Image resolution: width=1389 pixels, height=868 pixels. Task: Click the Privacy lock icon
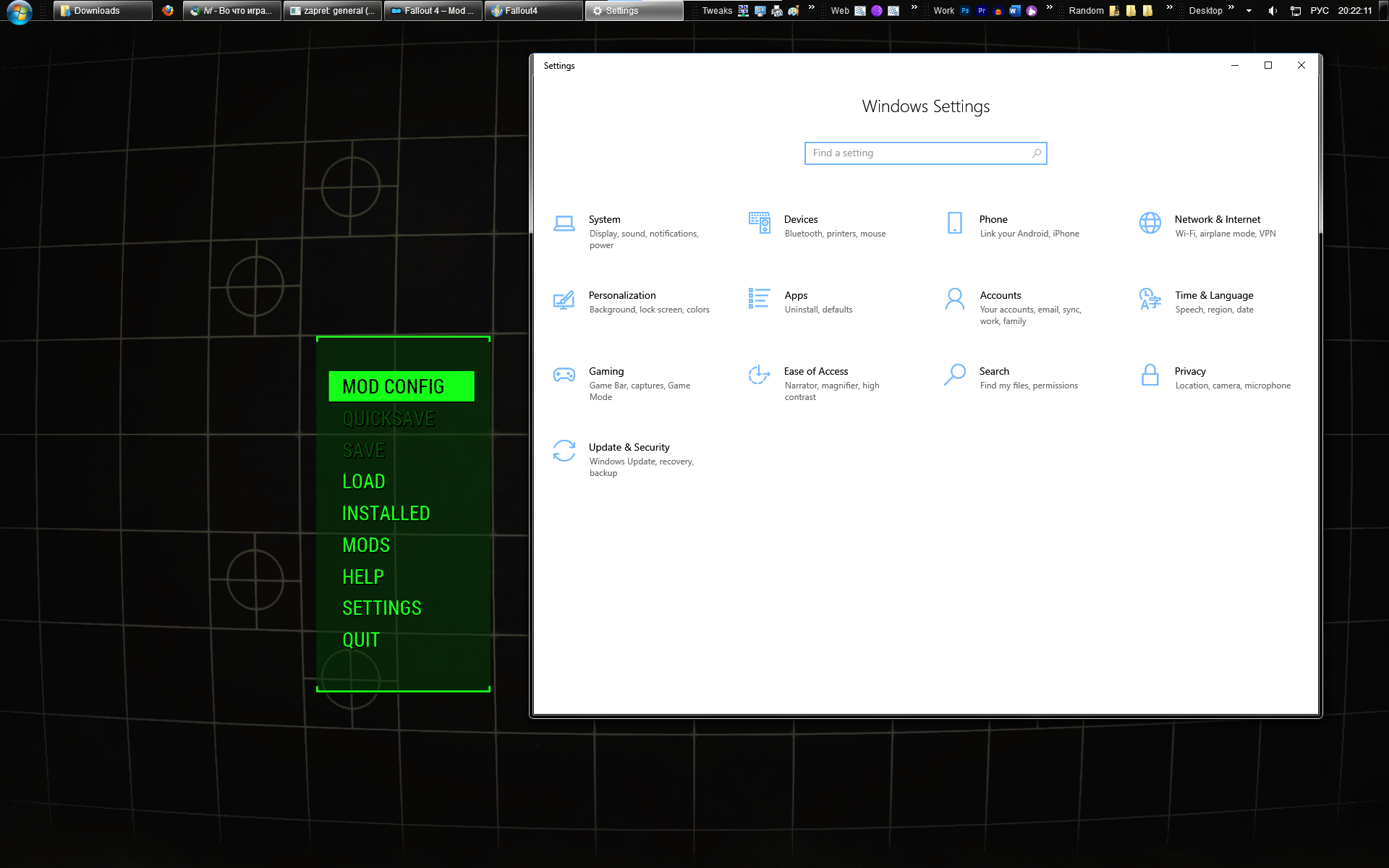point(1150,375)
